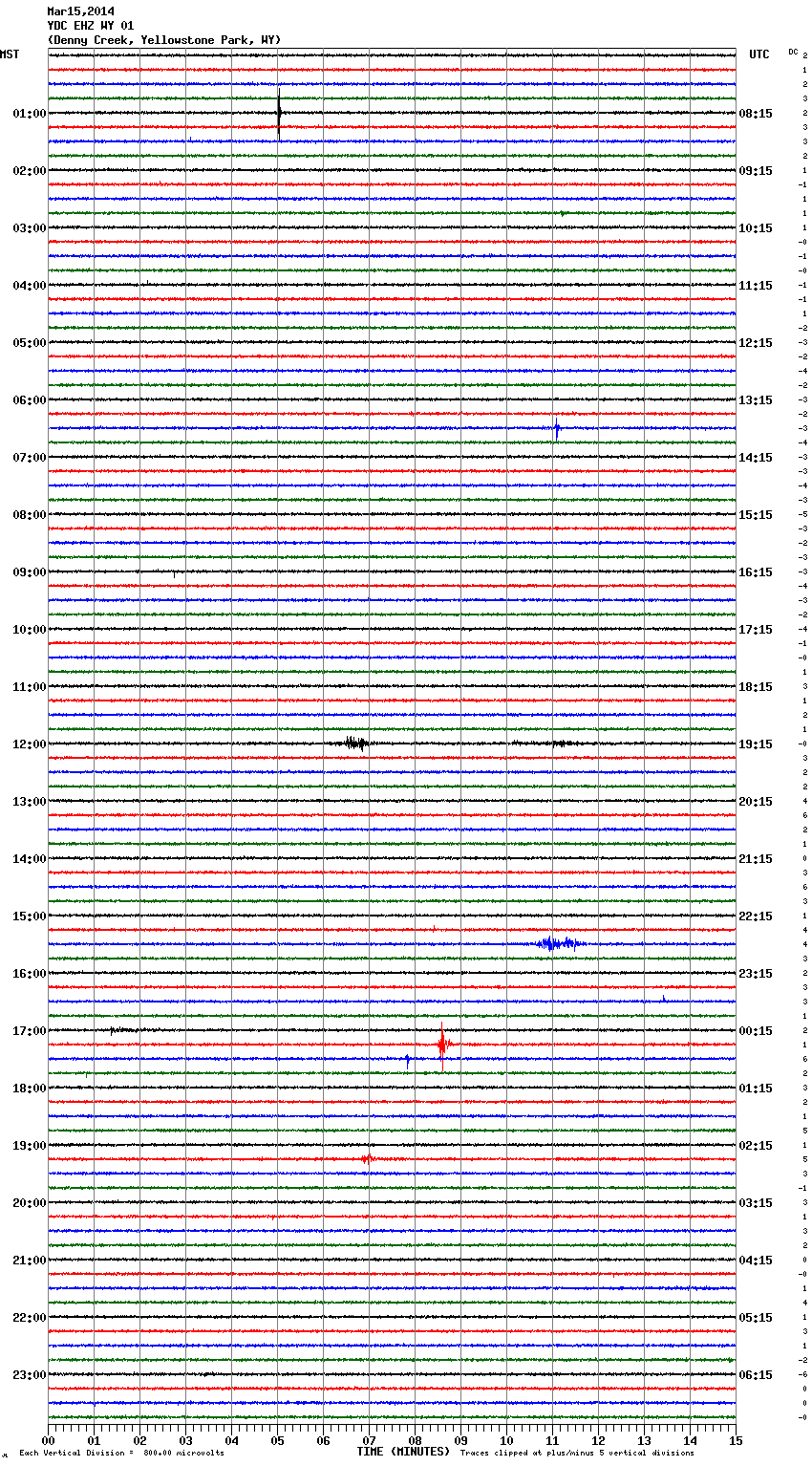Select the 02:00 MST time label
Image resolution: width=812 pixels, height=1466 pixels.
(30, 171)
